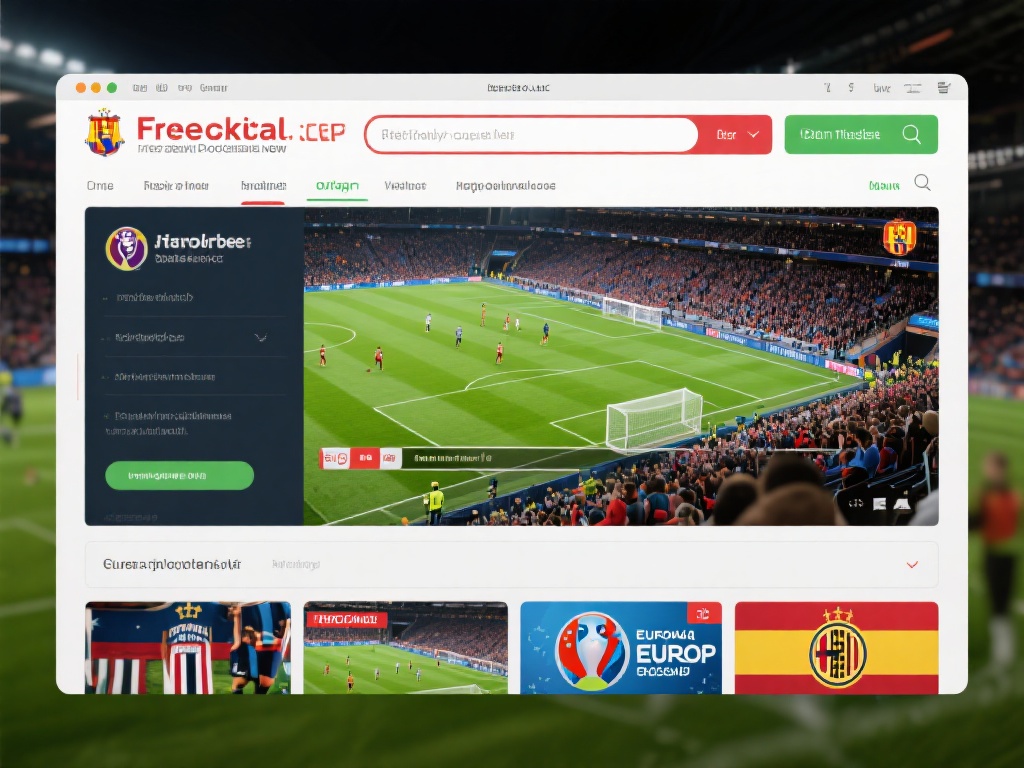Viewport: 1024px width, 768px height.
Task: Open search via the navigation bar magnifier
Action: pyautogui.click(x=922, y=182)
